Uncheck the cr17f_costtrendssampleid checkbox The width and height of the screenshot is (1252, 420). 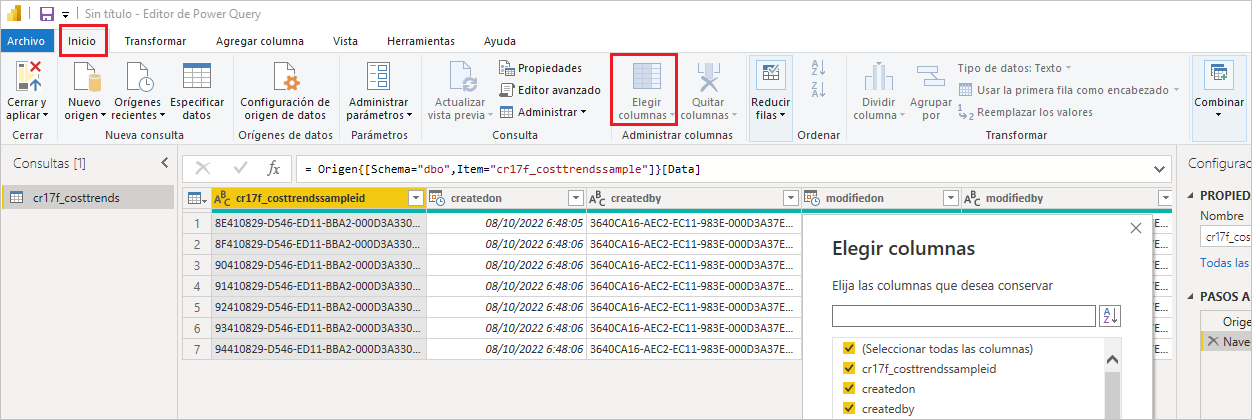[x=849, y=369]
